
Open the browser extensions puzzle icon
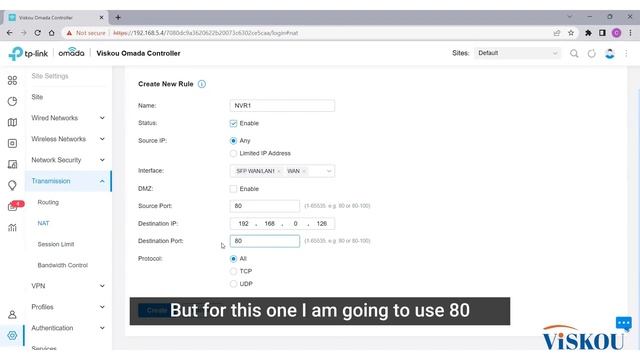[588, 33]
